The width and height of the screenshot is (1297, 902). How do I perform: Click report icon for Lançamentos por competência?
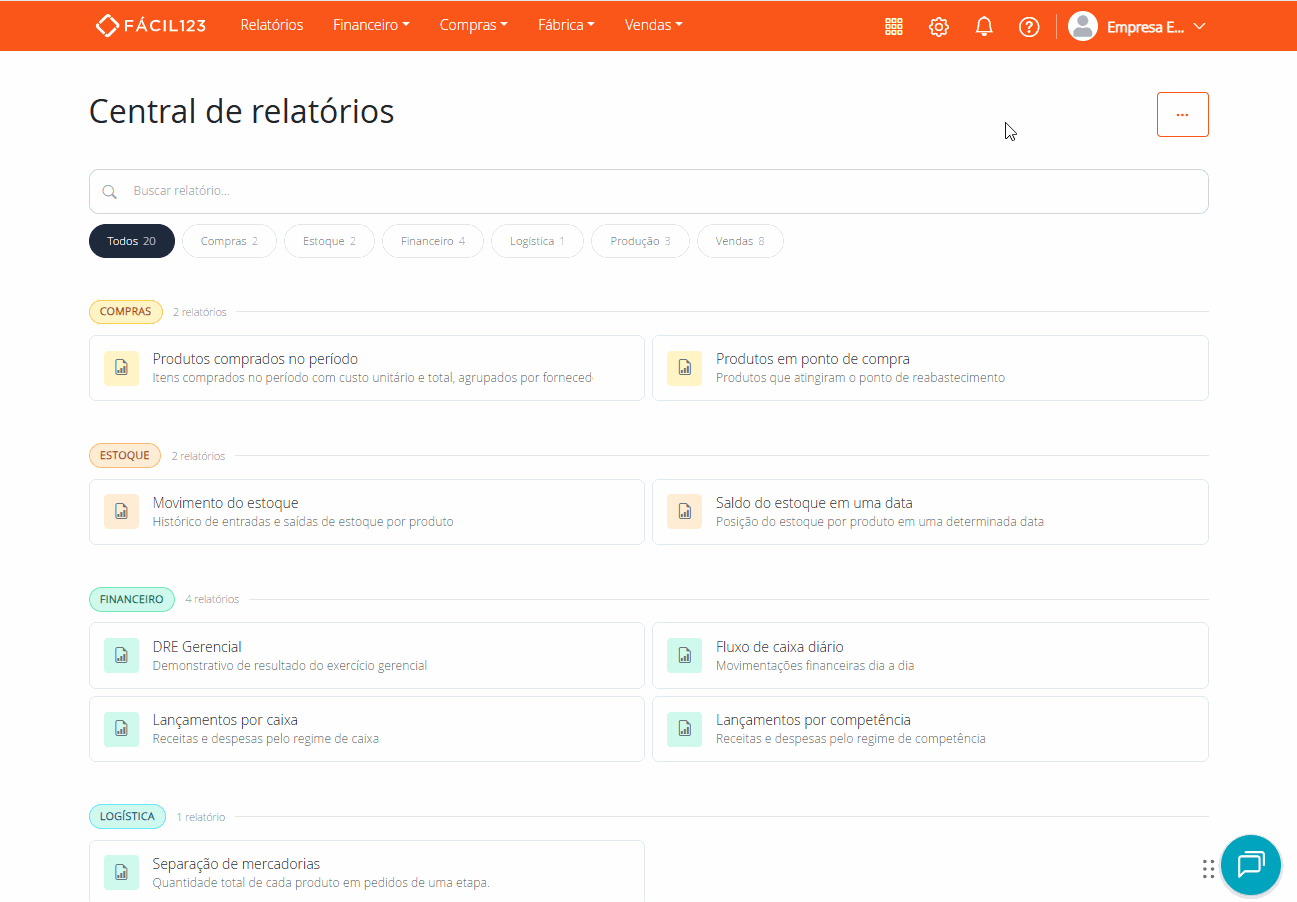pyautogui.click(x=685, y=729)
